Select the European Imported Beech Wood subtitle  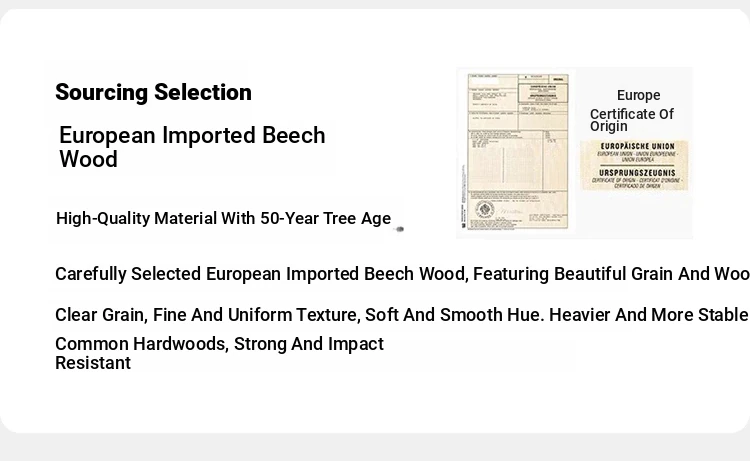192,147
